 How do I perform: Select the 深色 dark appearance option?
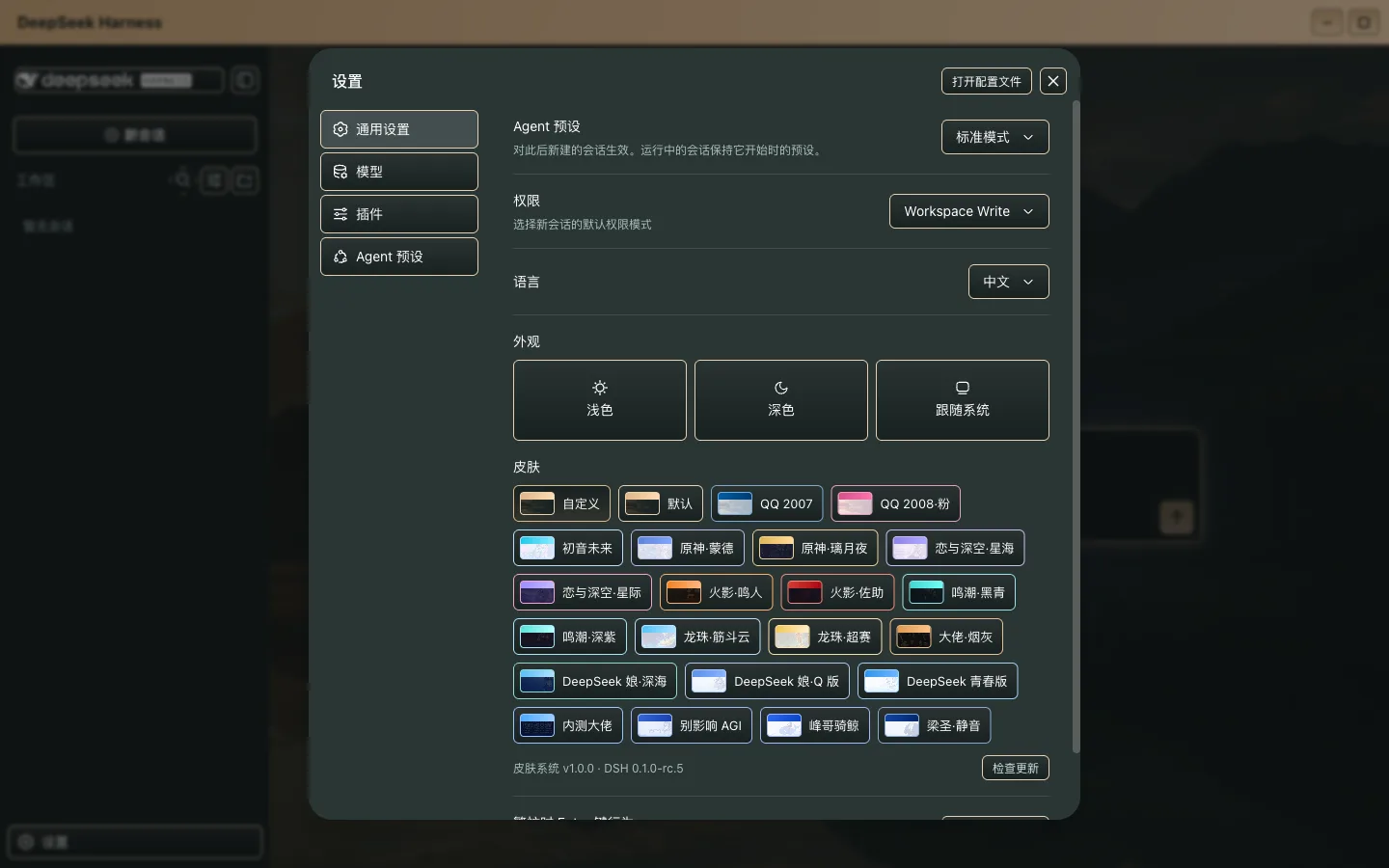tap(781, 400)
